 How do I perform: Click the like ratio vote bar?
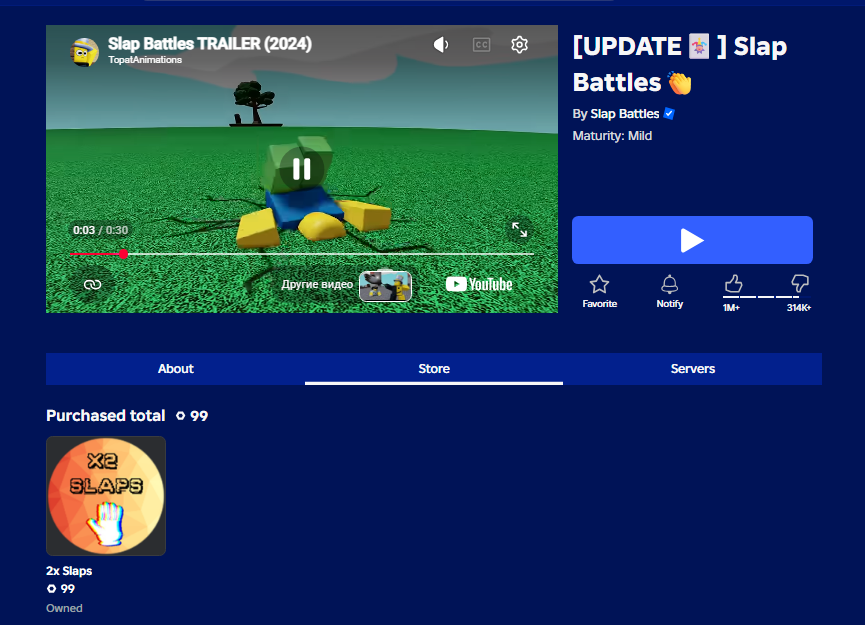click(x=766, y=297)
